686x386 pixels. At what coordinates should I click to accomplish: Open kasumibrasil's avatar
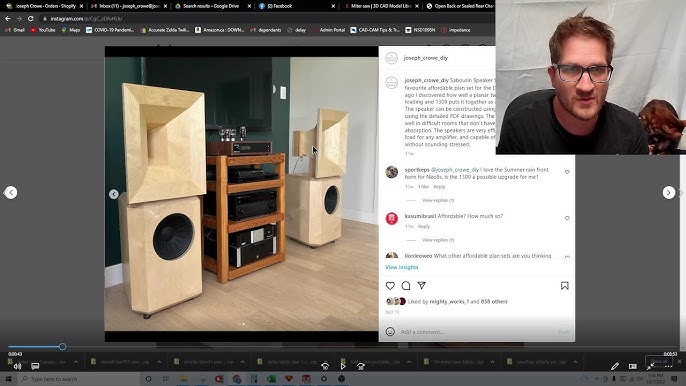pos(392,218)
